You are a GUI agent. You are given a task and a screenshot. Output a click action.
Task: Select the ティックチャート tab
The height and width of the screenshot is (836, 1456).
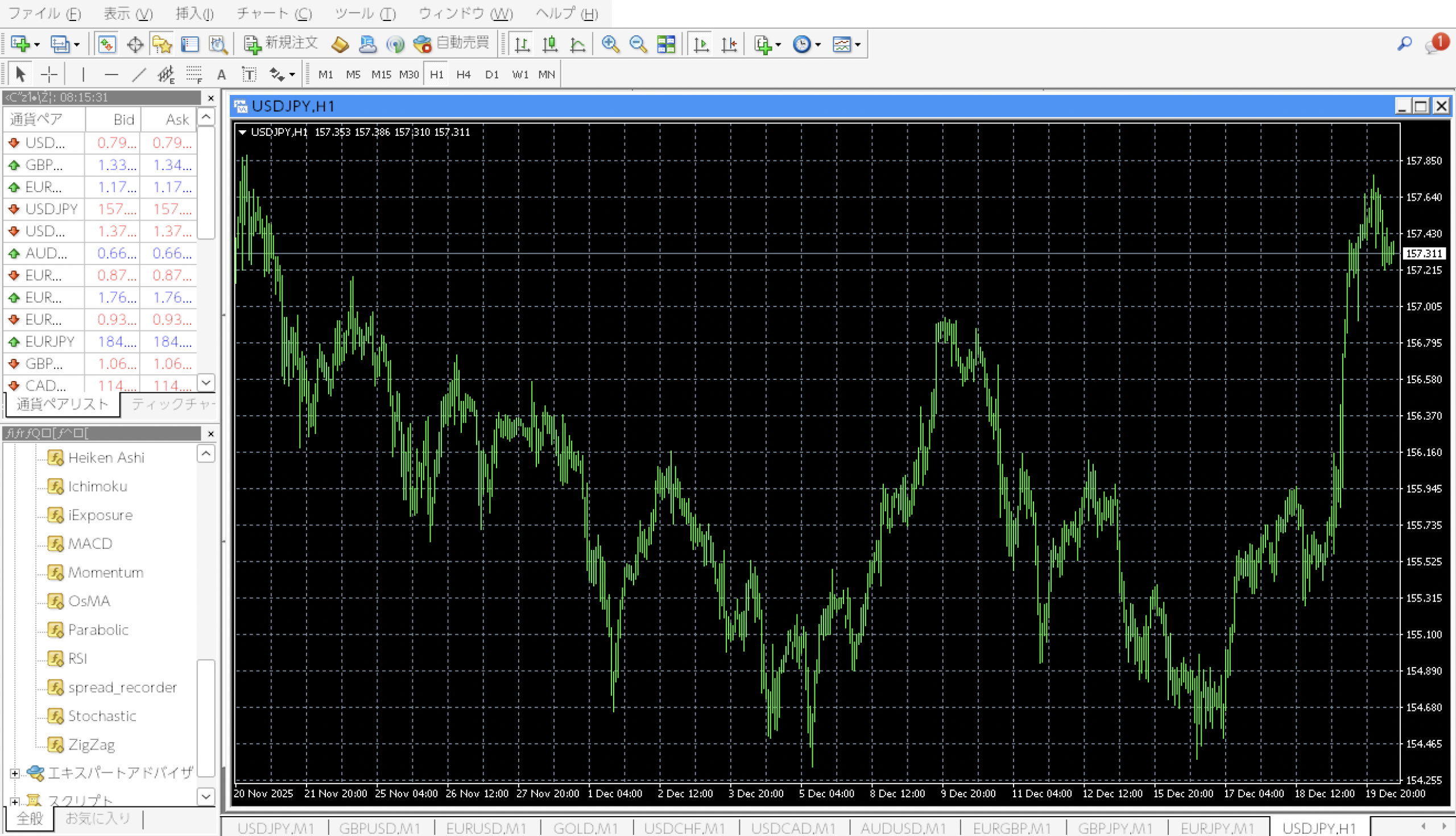click(x=172, y=404)
